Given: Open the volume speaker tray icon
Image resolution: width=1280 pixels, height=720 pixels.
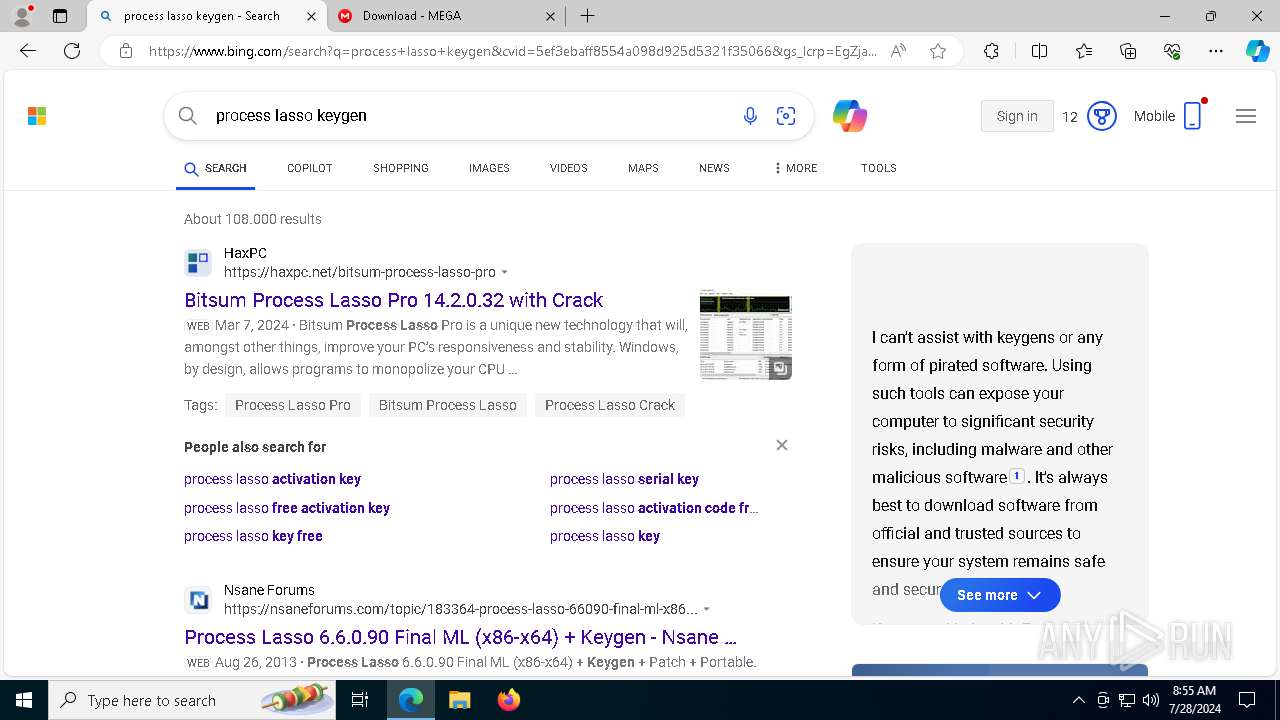Looking at the screenshot, I should tap(1150, 700).
